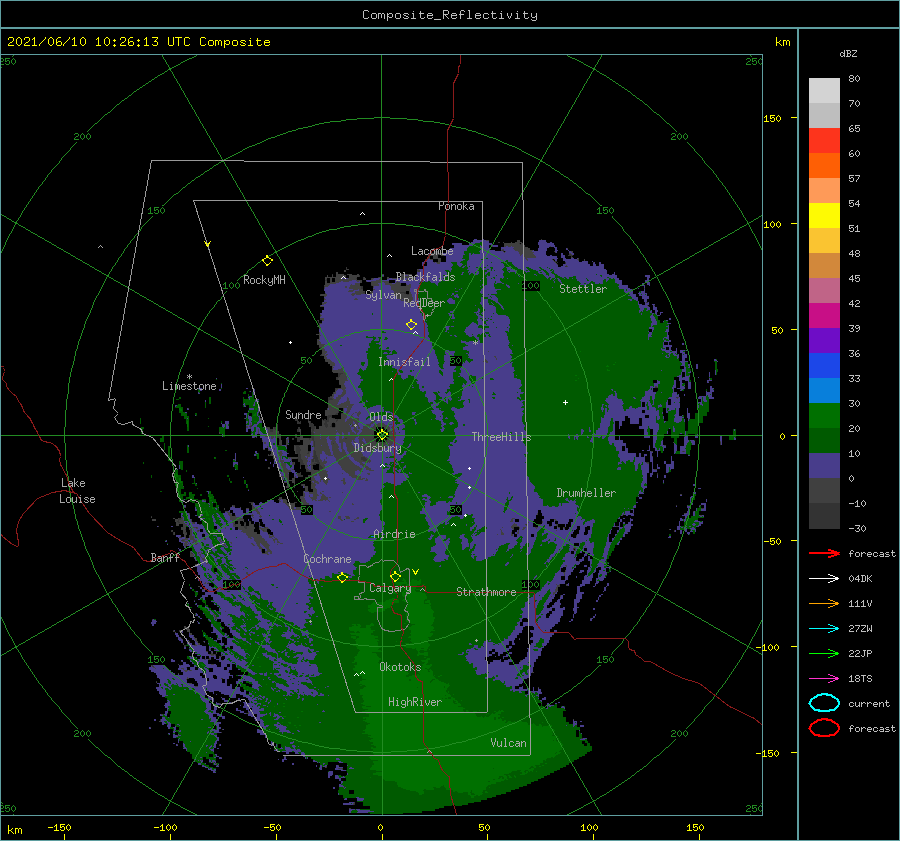Click the Vulcan label
This screenshot has height=841, width=900.
[508, 743]
